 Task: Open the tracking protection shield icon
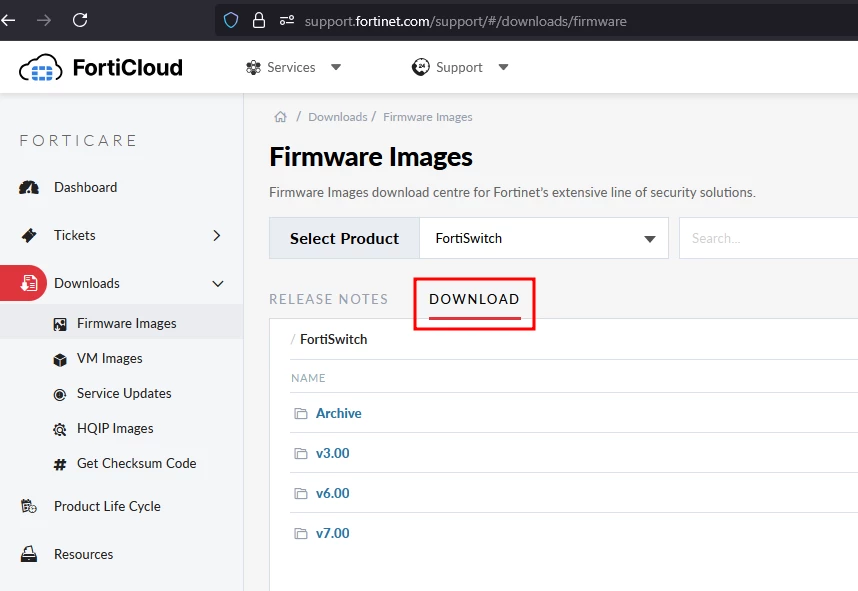pos(231,21)
